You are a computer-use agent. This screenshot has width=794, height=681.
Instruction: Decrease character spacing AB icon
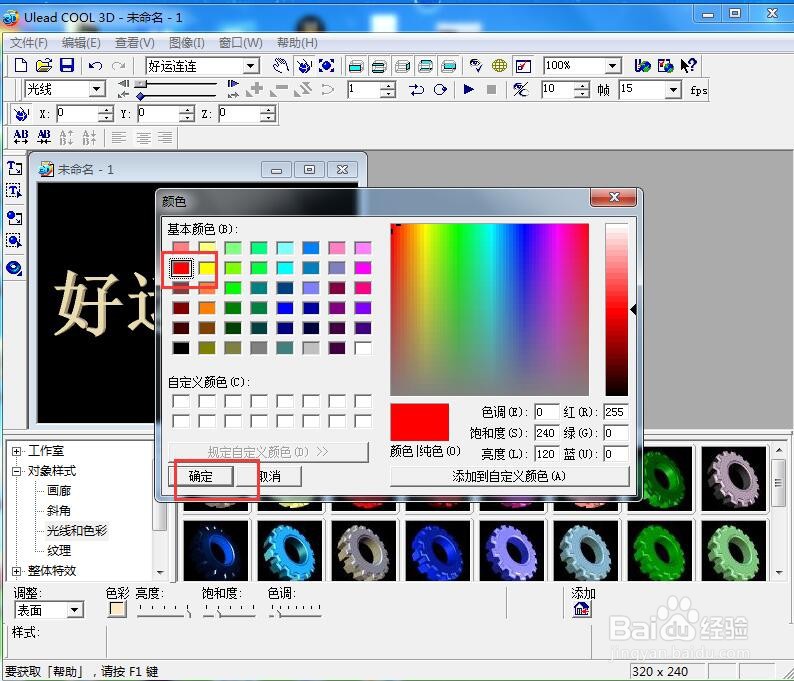(44, 137)
